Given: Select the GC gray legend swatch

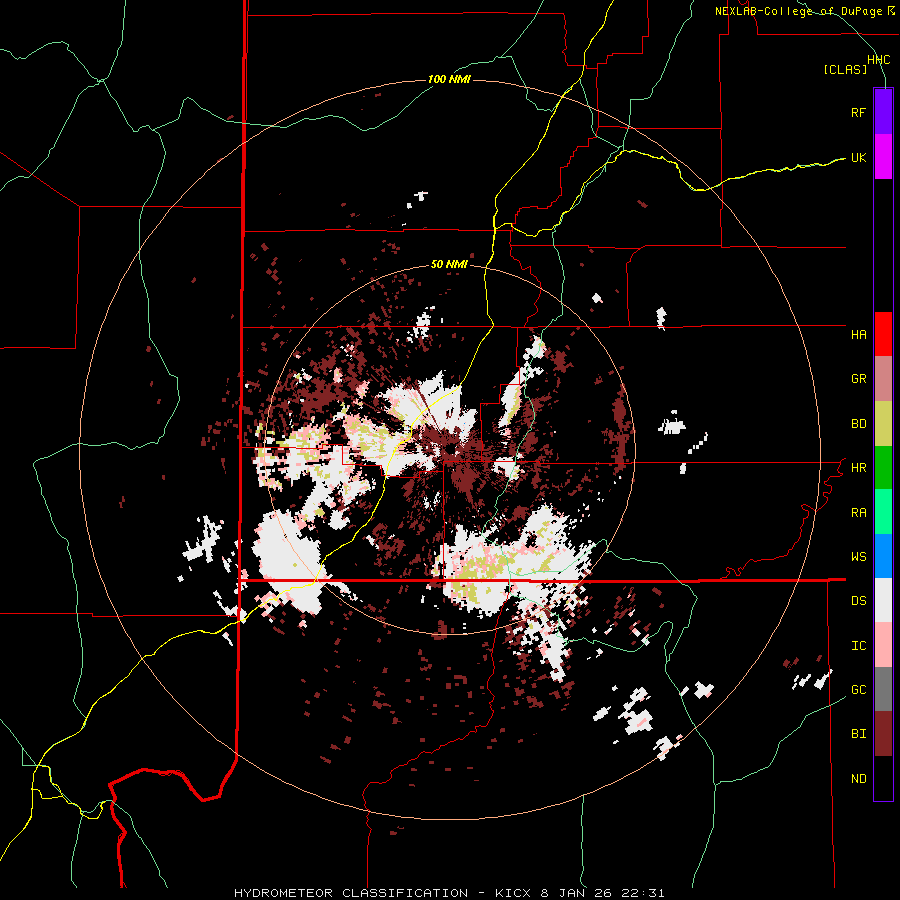Looking at the screenshot, I should click(x=883, y=689).
